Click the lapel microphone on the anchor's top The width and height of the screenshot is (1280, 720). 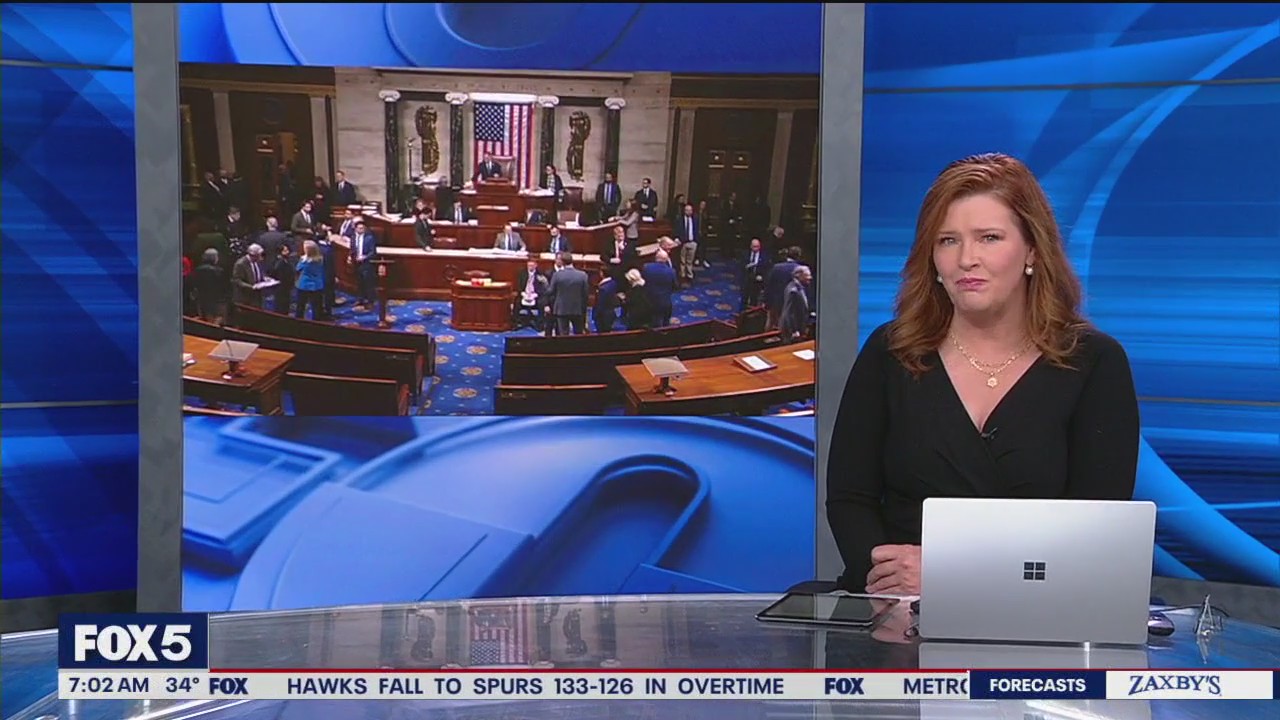988,433
